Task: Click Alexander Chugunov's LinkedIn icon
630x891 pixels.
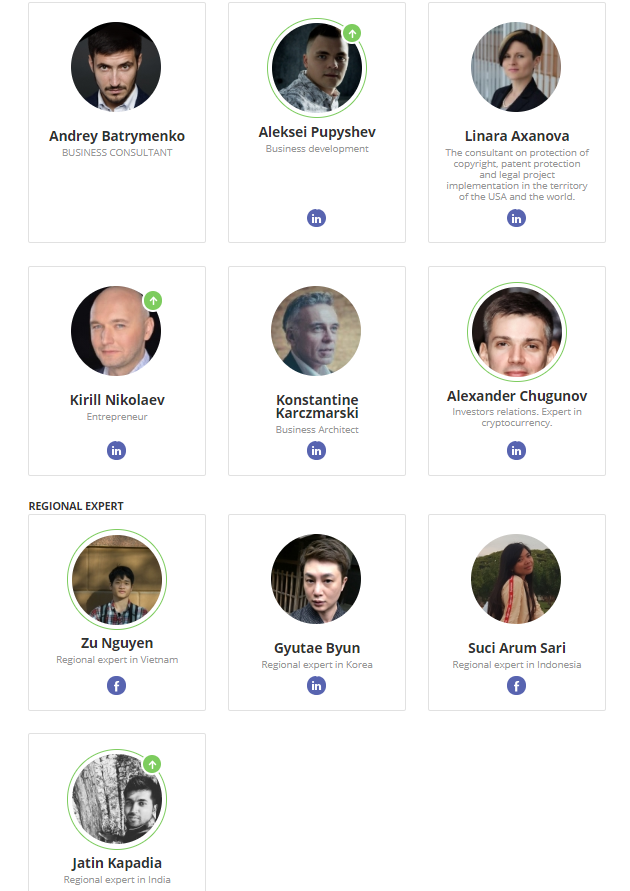Action: point(516,451)
